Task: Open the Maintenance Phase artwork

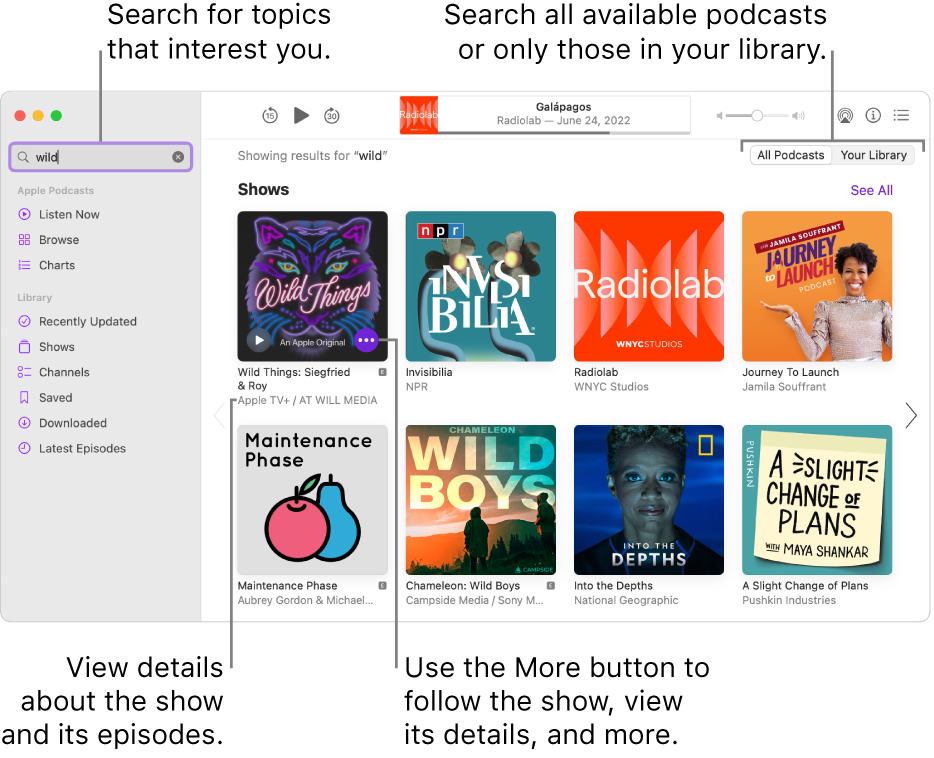Action: pos(313,500)
